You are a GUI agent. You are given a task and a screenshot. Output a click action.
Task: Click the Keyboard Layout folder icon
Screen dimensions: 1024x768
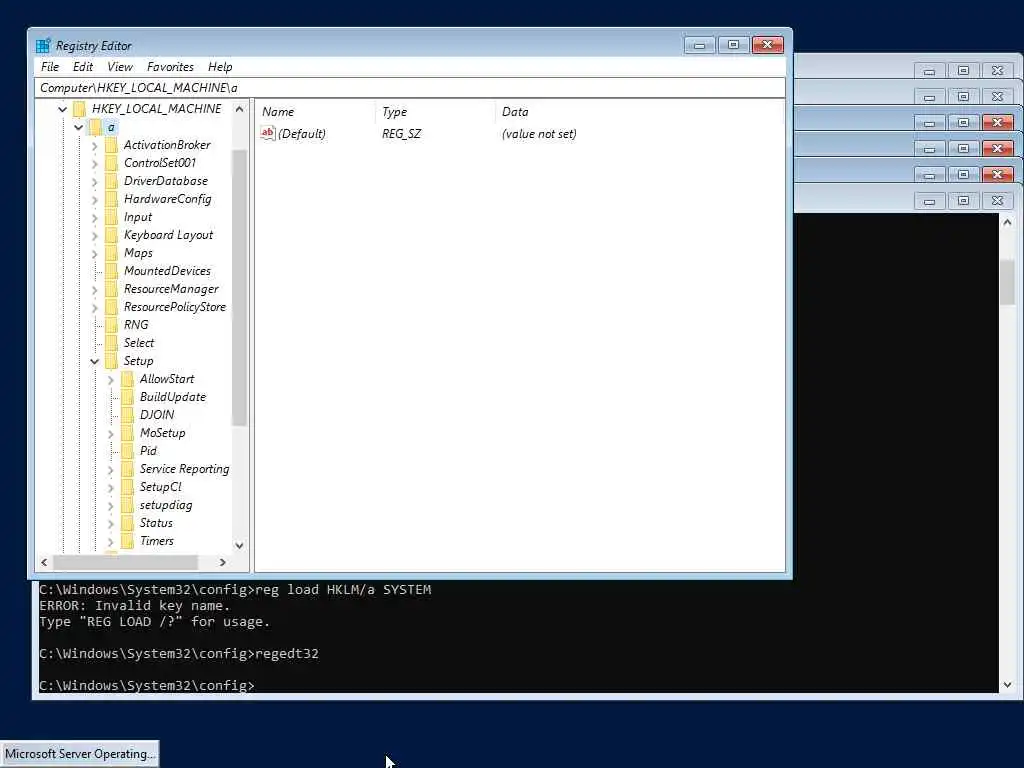112,234
